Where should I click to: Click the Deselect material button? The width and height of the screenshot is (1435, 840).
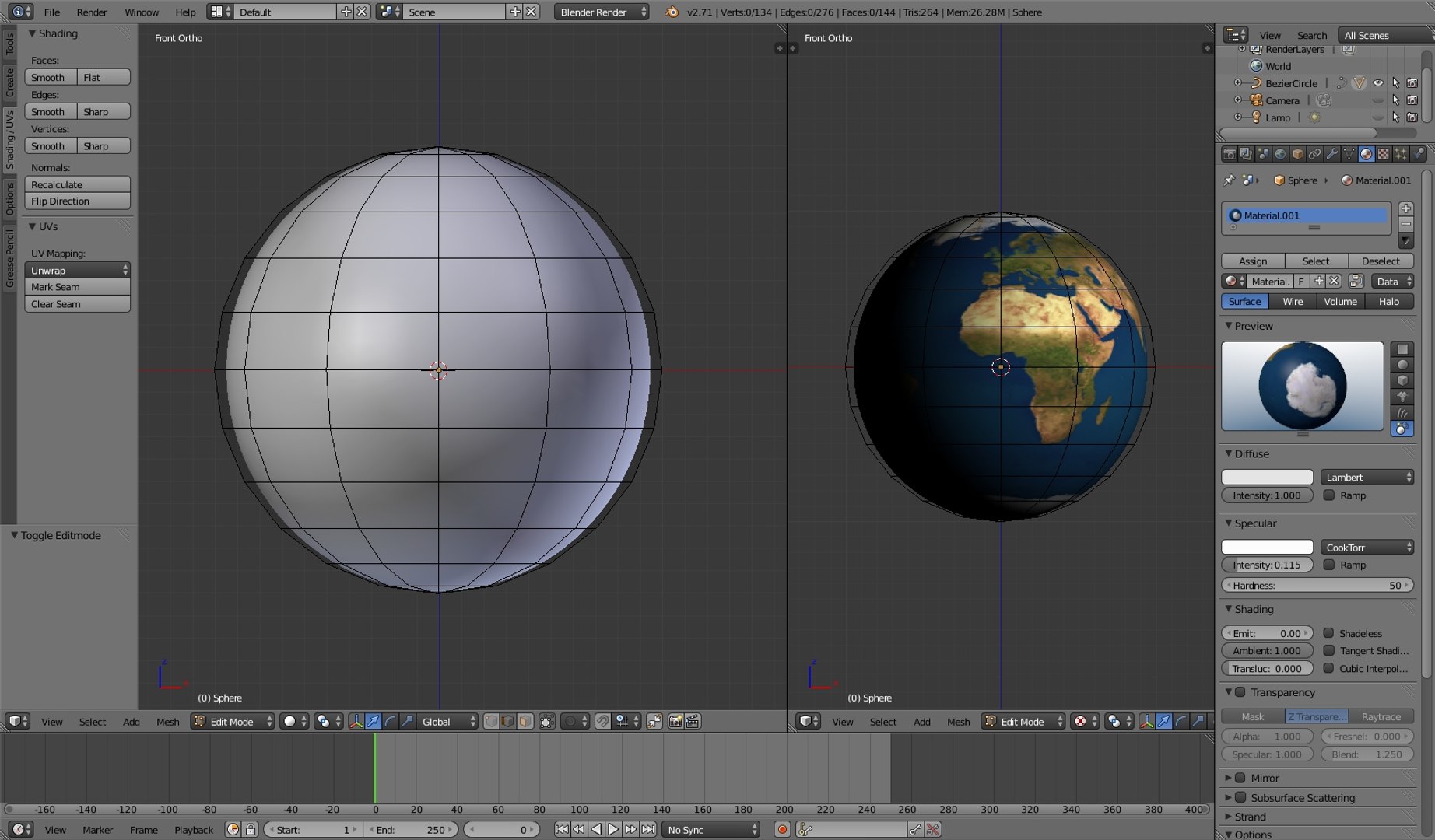pos(1381,261)
